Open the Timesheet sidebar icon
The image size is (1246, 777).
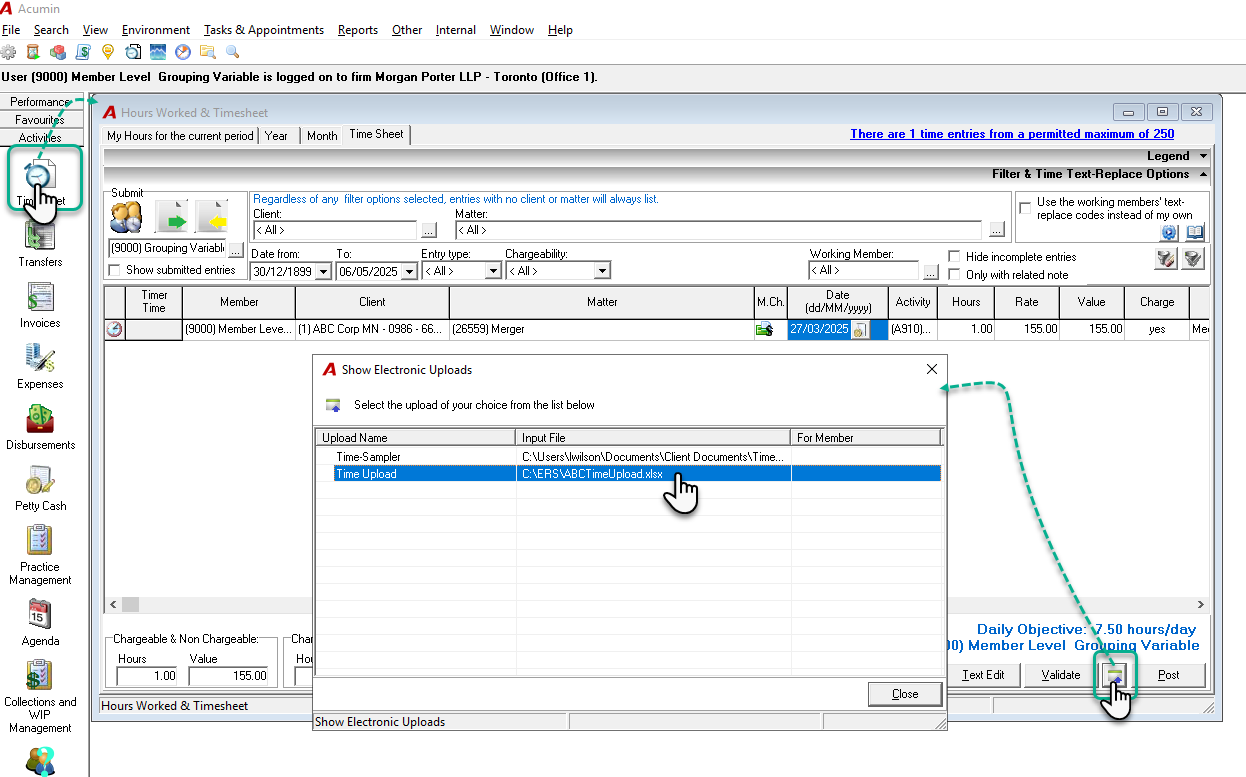tap(40, 176)
